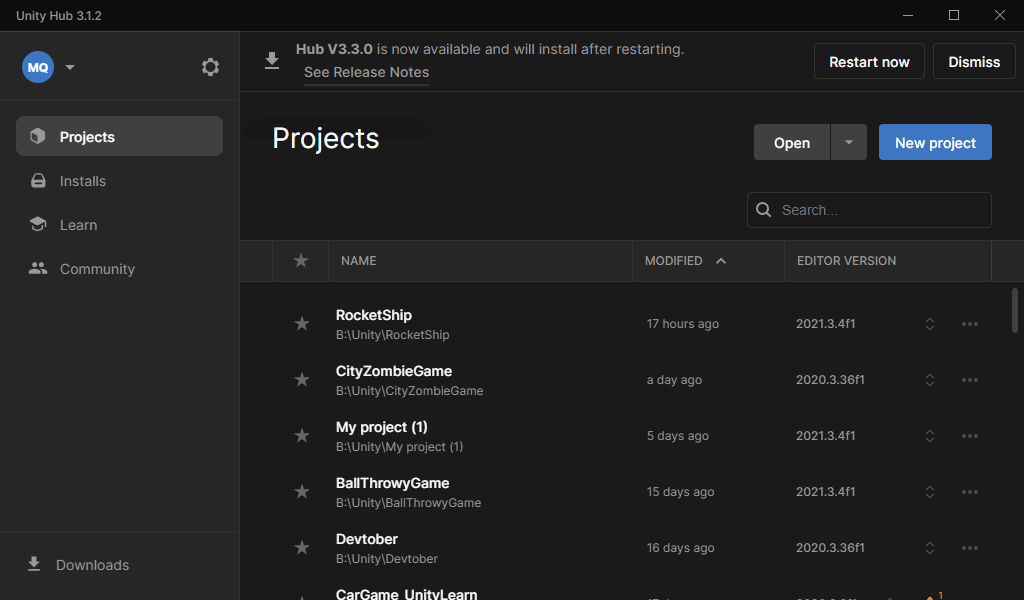Favorite the CityZombieGame project star
The height and width of the screenshot is (600, 1024).
(x=302, y=380)
